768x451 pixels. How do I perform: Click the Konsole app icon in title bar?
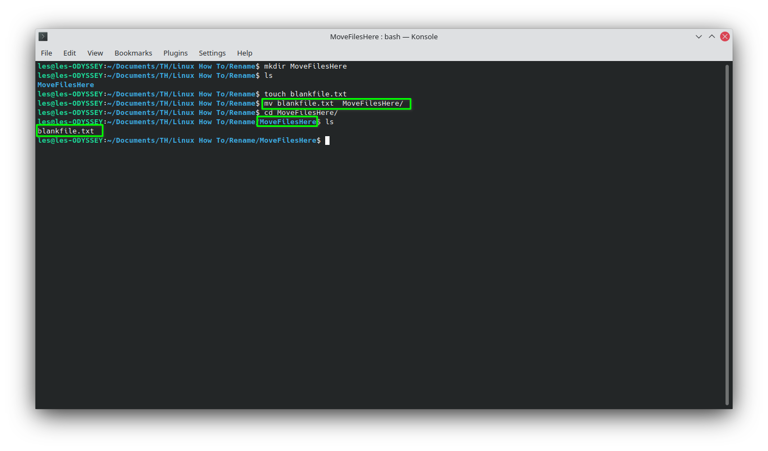(43, 37)
